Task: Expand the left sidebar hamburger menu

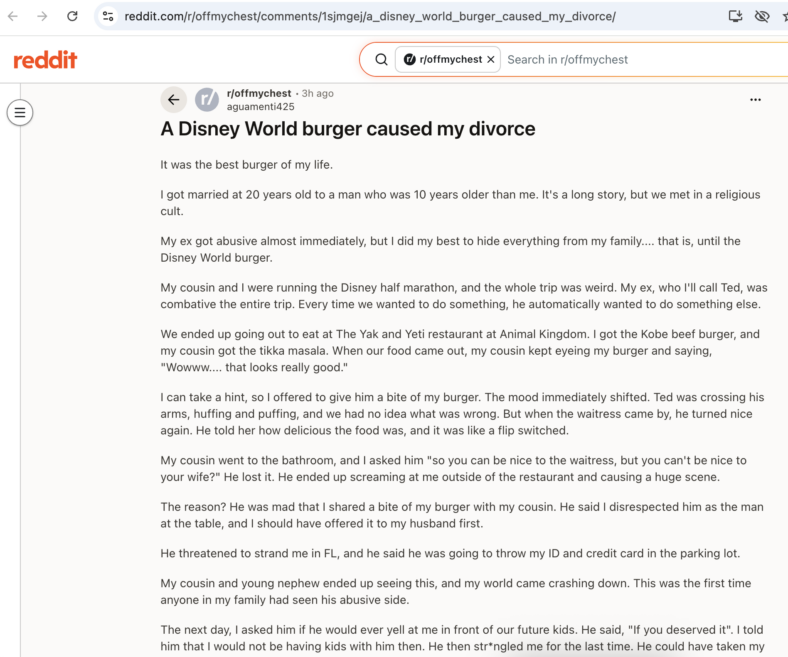Action: tap(20, 113)
